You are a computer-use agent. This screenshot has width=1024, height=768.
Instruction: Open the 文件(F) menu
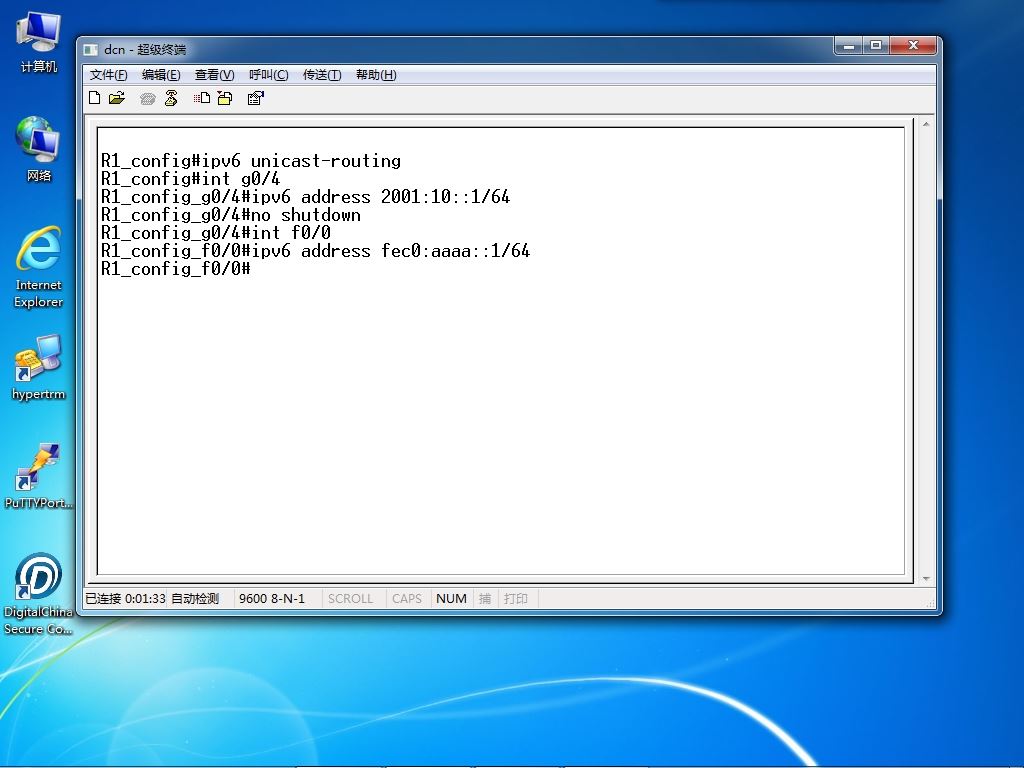pyautogui.click(x=108, y=74)
